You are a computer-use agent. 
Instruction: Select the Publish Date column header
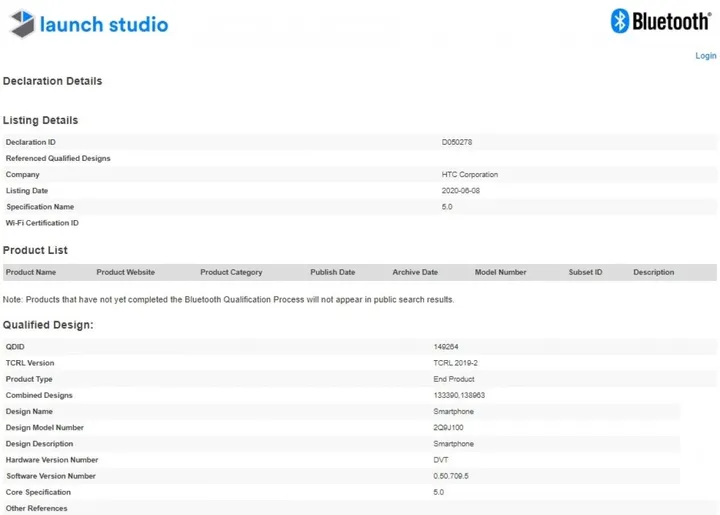click(x=332, y=272)
